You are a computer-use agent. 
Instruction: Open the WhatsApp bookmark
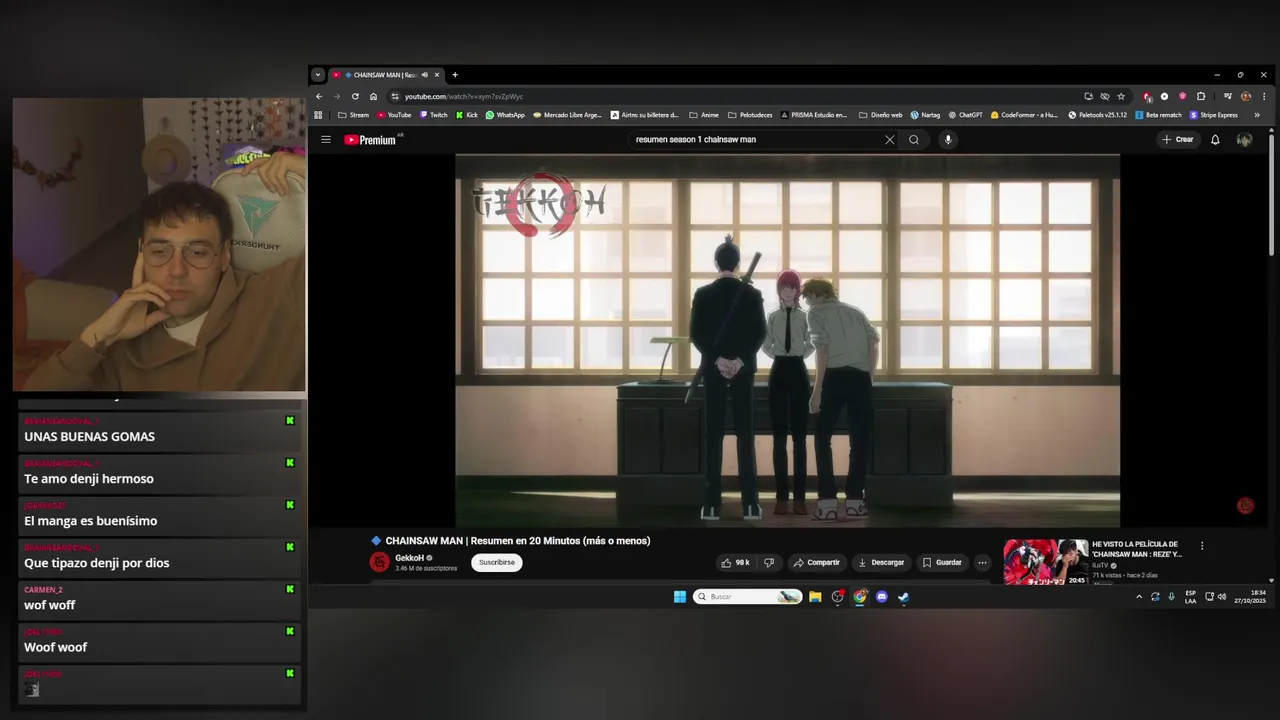click(505, 115)
